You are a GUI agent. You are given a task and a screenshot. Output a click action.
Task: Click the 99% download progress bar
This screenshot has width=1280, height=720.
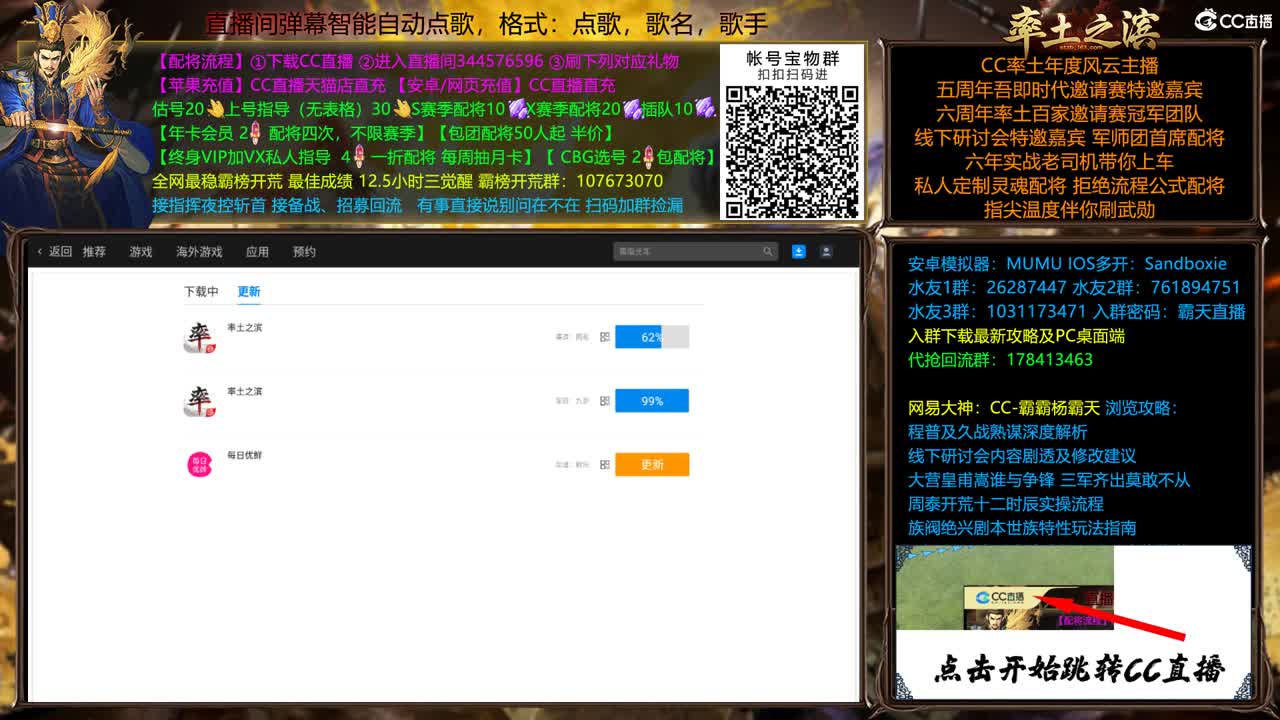652,401
